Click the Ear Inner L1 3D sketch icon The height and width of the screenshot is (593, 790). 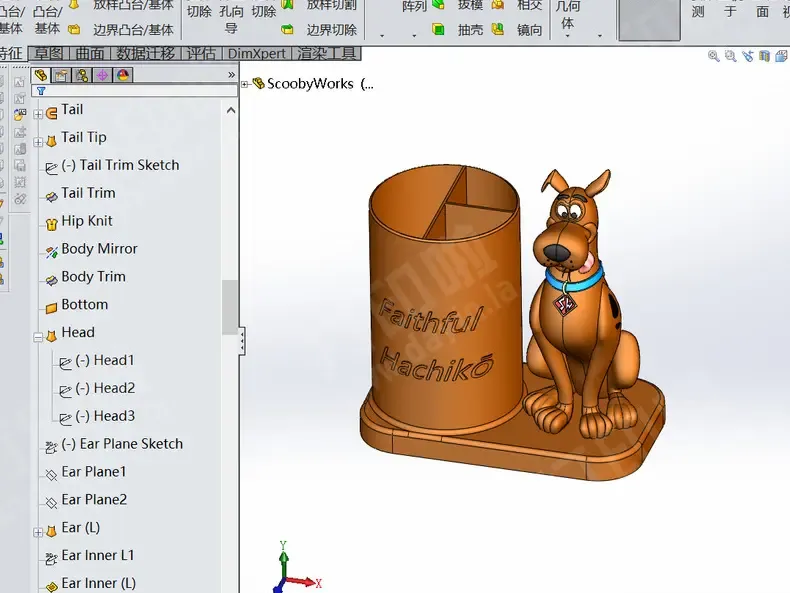(51, 559)
